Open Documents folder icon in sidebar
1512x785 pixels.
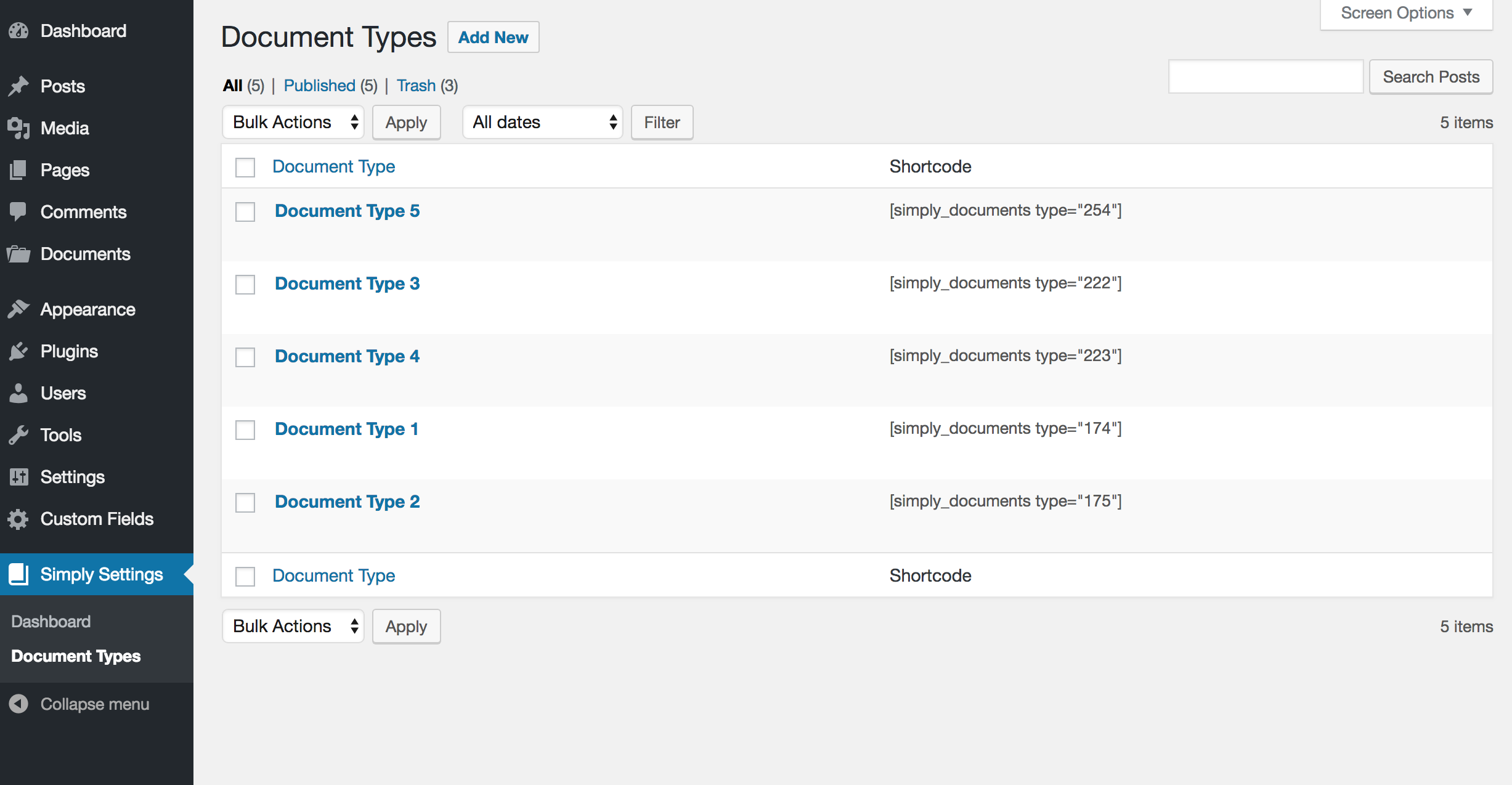(18, 254)
